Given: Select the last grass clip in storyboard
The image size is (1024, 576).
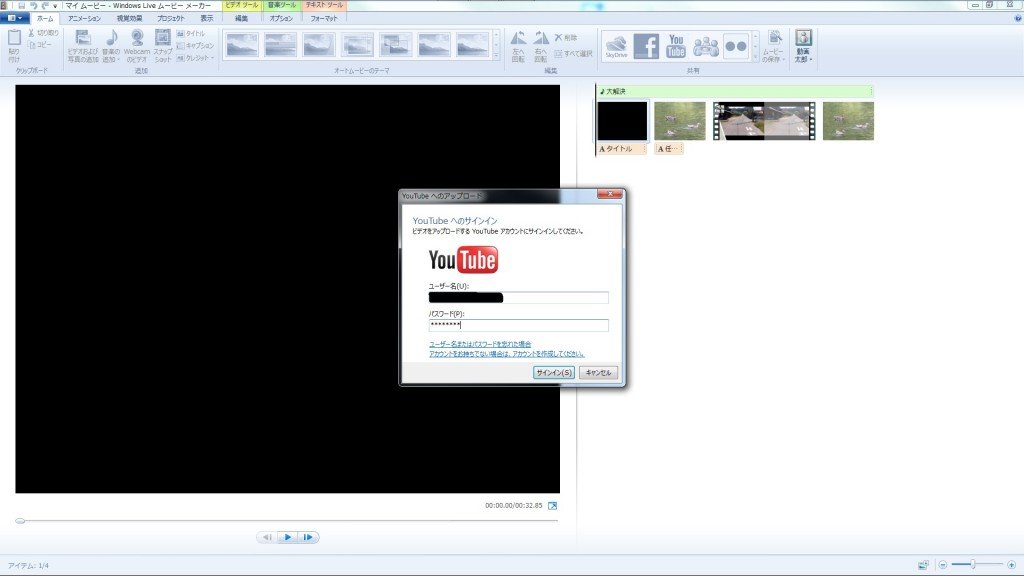Looking at the screenshot, I should (848, 121).
